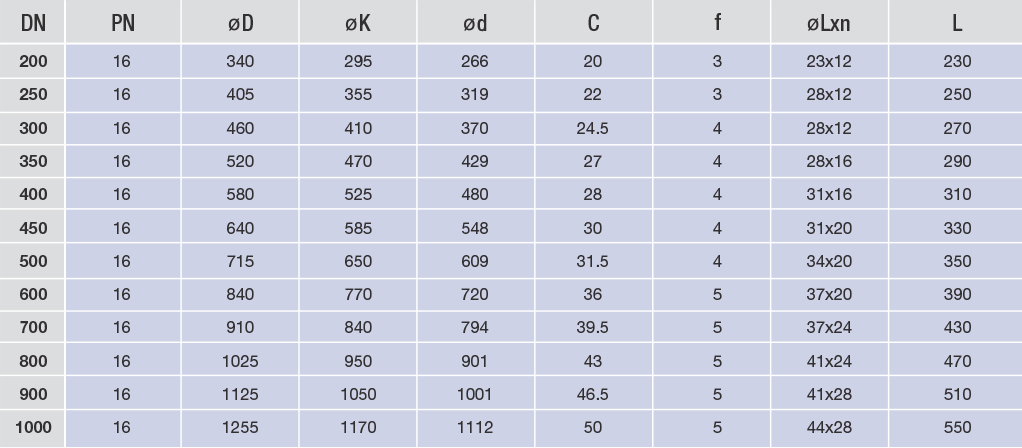
Task: Select the 39.5 cell in C column
Action: click(593, 328)
